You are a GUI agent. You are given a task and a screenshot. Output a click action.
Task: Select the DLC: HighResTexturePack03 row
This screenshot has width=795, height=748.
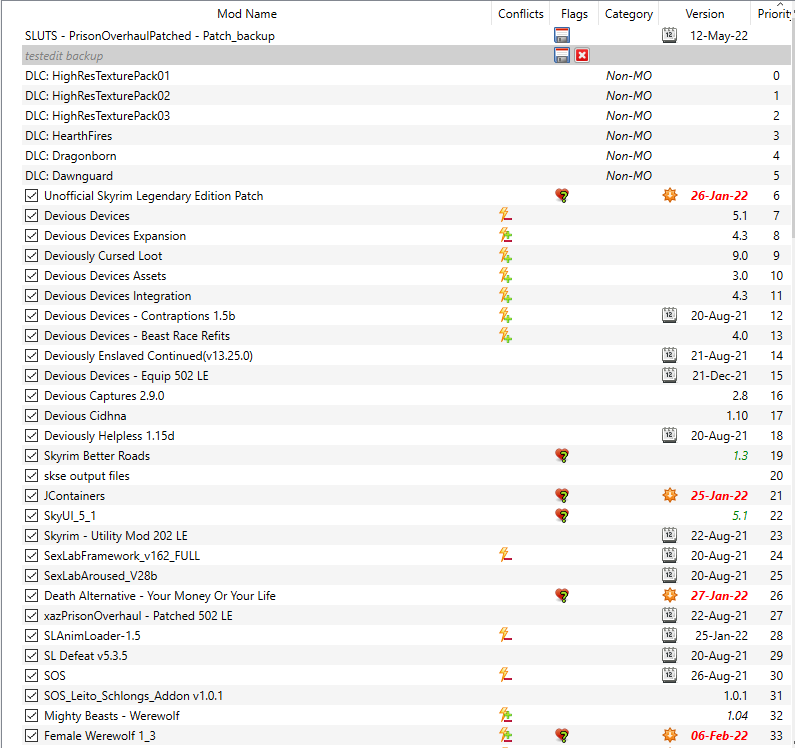[407, 116]
